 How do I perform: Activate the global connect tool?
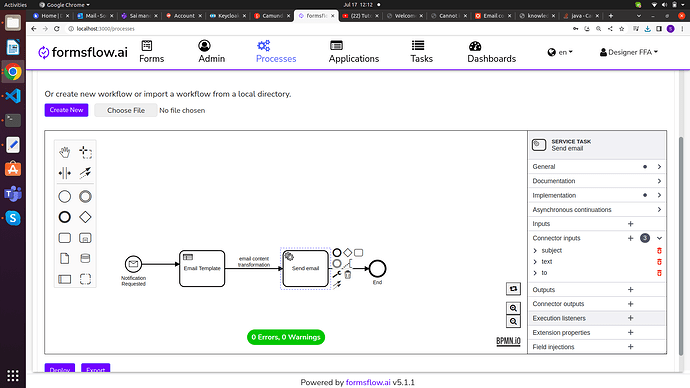85,173
